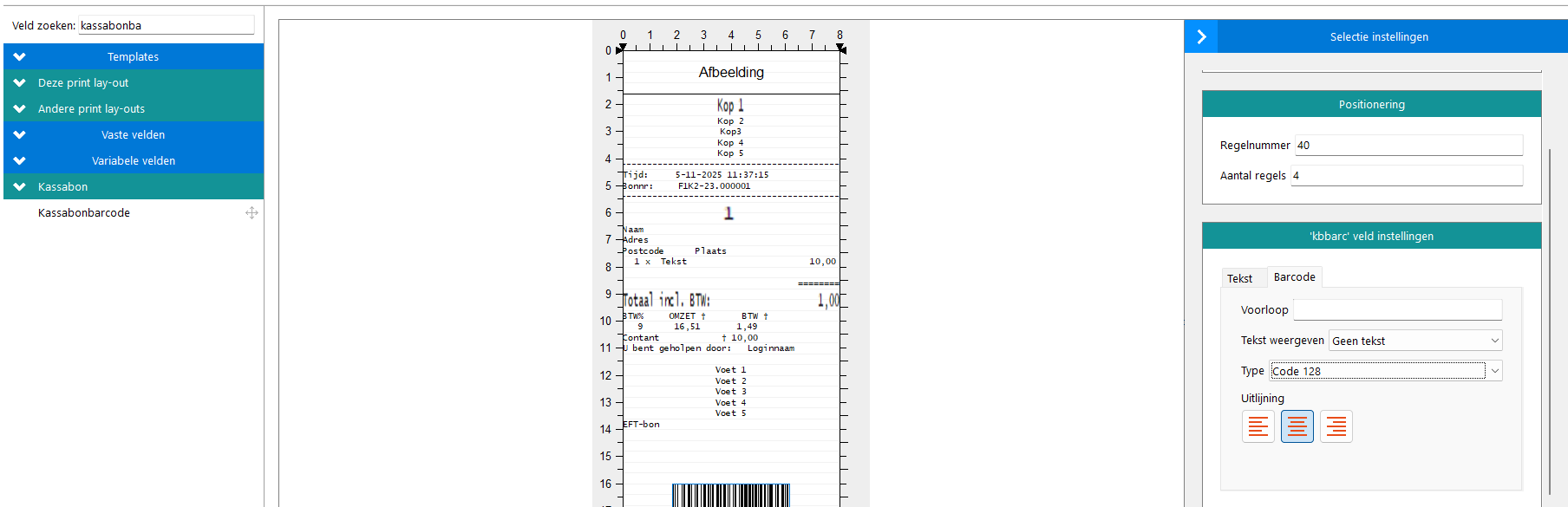Open the Variabele velden section

20,161
